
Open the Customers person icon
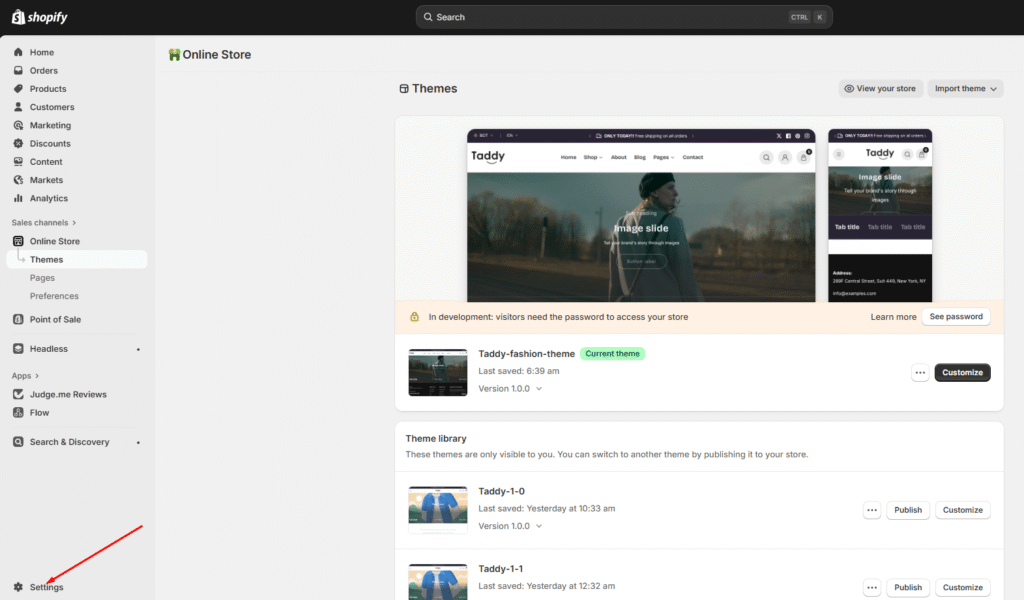tap(18, 107)
